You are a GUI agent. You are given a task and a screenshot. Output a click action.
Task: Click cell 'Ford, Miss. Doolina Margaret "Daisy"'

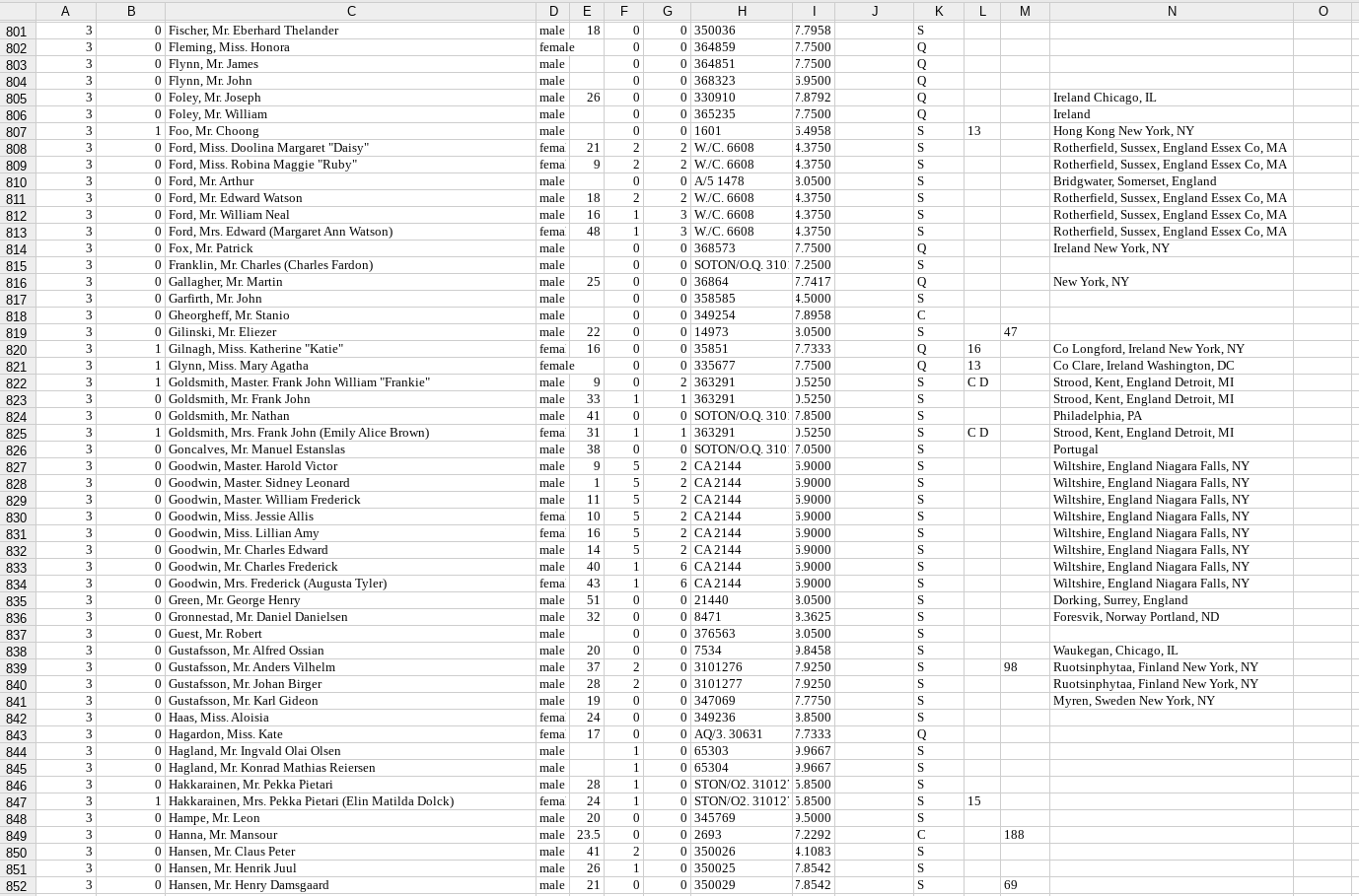coord(351,148)
